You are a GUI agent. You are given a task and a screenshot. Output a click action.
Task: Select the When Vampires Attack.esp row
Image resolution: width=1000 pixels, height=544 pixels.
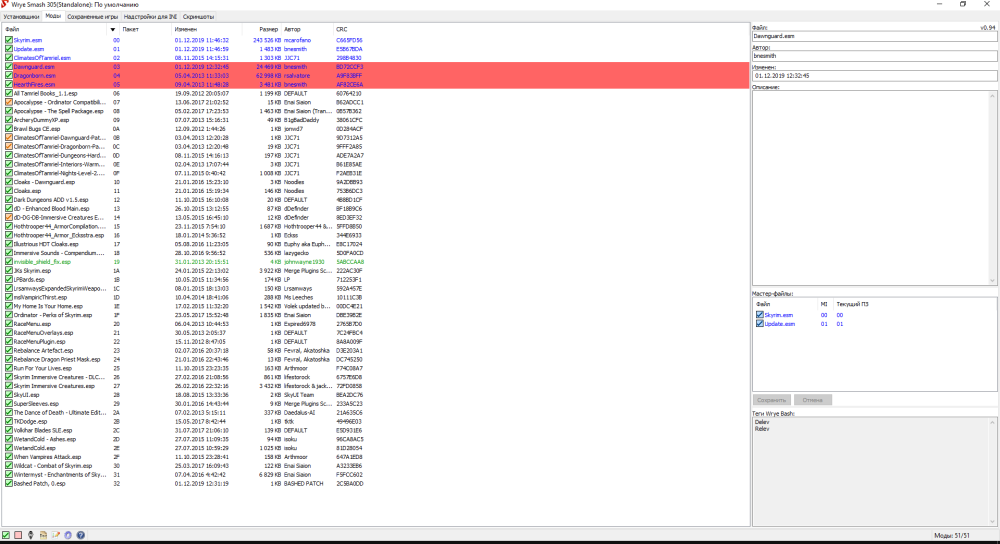(x=375, y=457)
